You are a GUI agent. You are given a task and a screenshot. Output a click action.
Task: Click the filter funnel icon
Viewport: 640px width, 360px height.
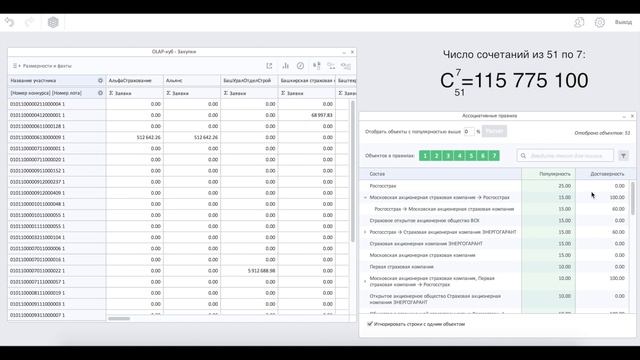623,156
